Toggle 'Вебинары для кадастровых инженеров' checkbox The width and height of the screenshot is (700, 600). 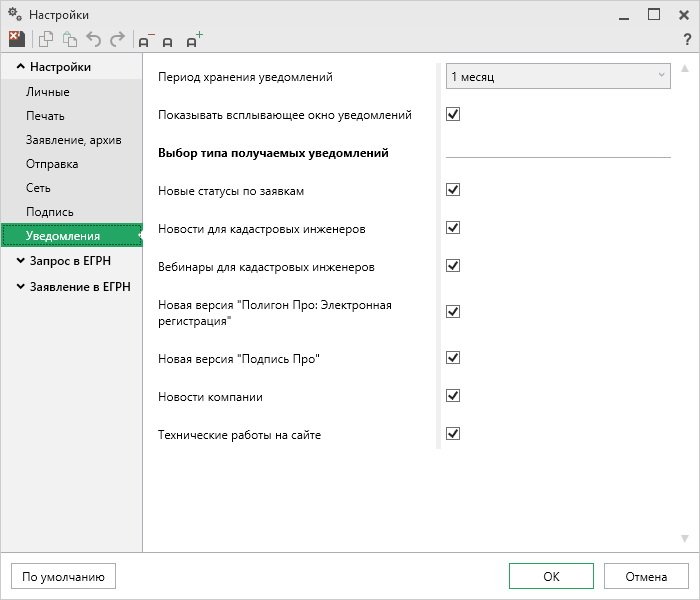pyautogui.click(x=453, y=266)
